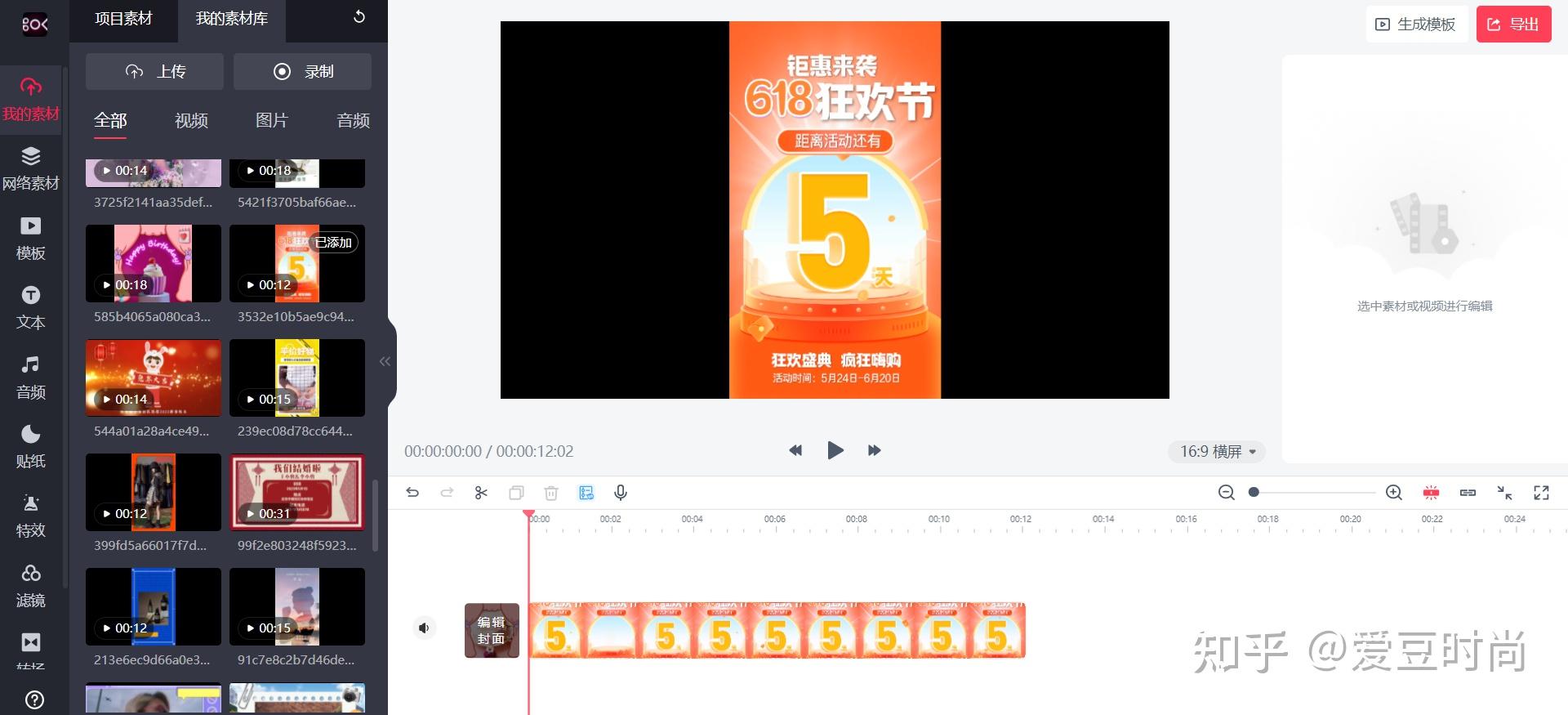The height and width of the screenshot is (715, 1568).
Task: Click the fullscreen expand icon
Action: (x=1541, y=493)
